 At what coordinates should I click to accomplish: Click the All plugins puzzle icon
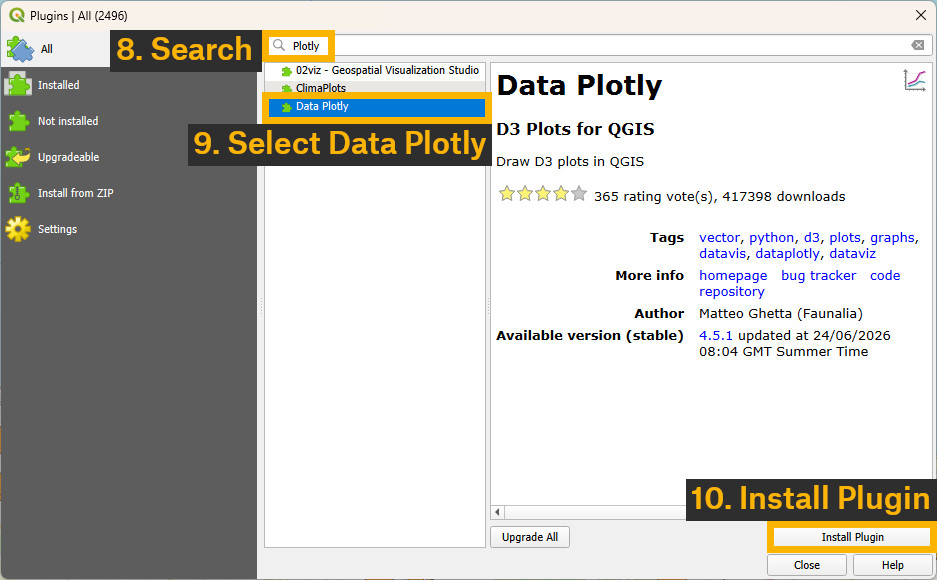(x=20, y=49)
